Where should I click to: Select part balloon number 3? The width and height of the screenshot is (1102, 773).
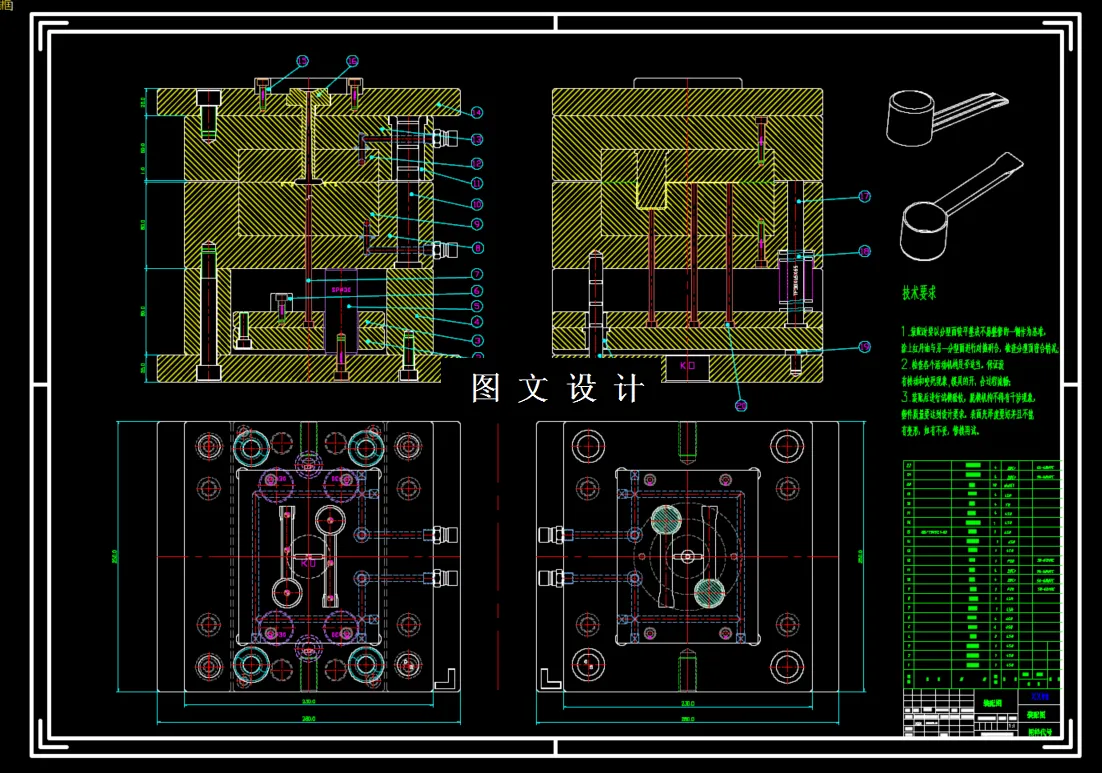(477, 341)
